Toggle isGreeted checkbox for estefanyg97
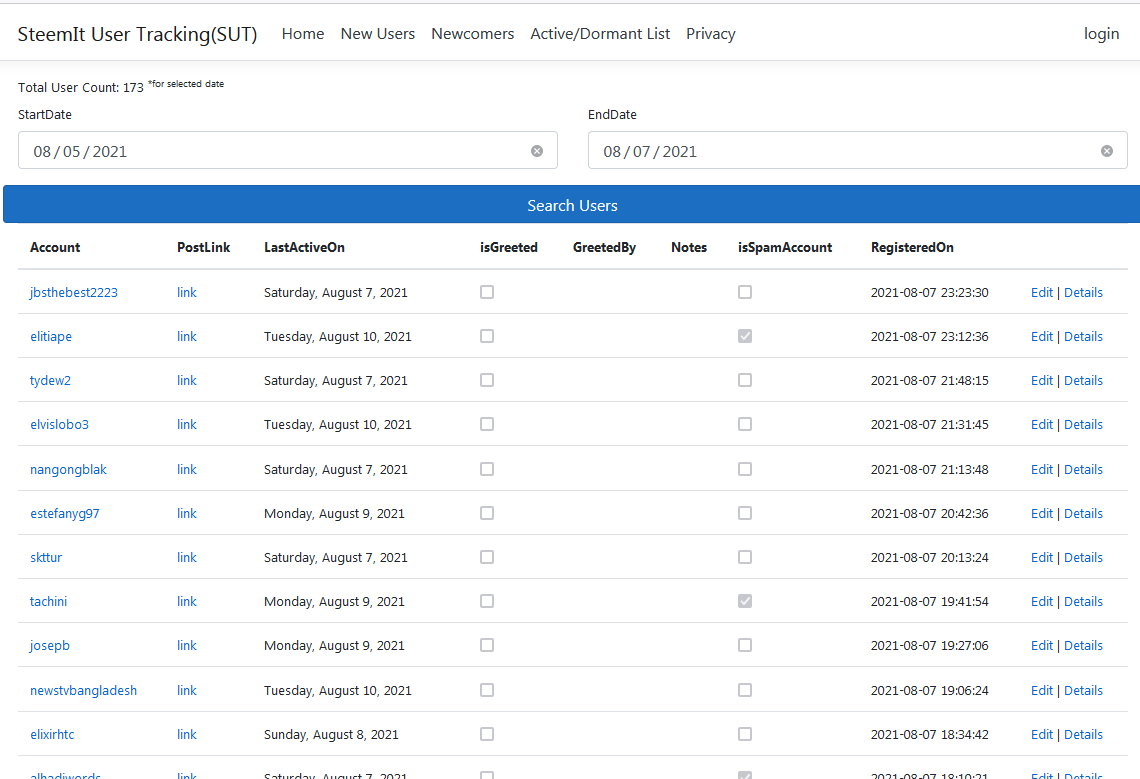1140x779 pixels. [487, 513]
